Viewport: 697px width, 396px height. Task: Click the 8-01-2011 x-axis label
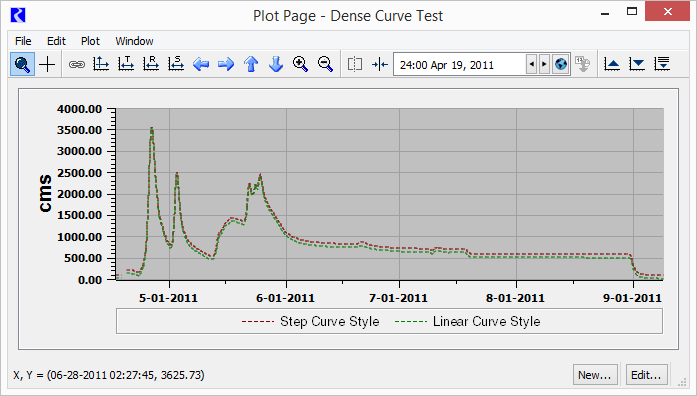pos(515,298)
